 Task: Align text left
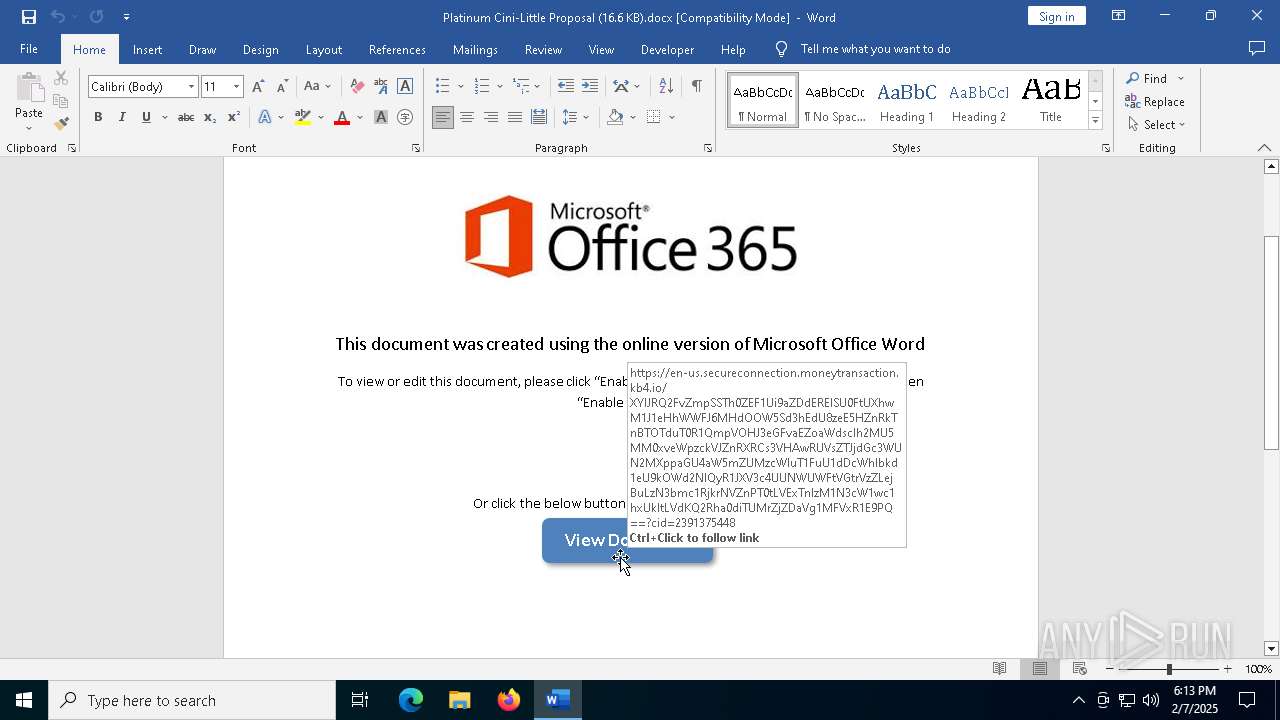coord(443,118)
